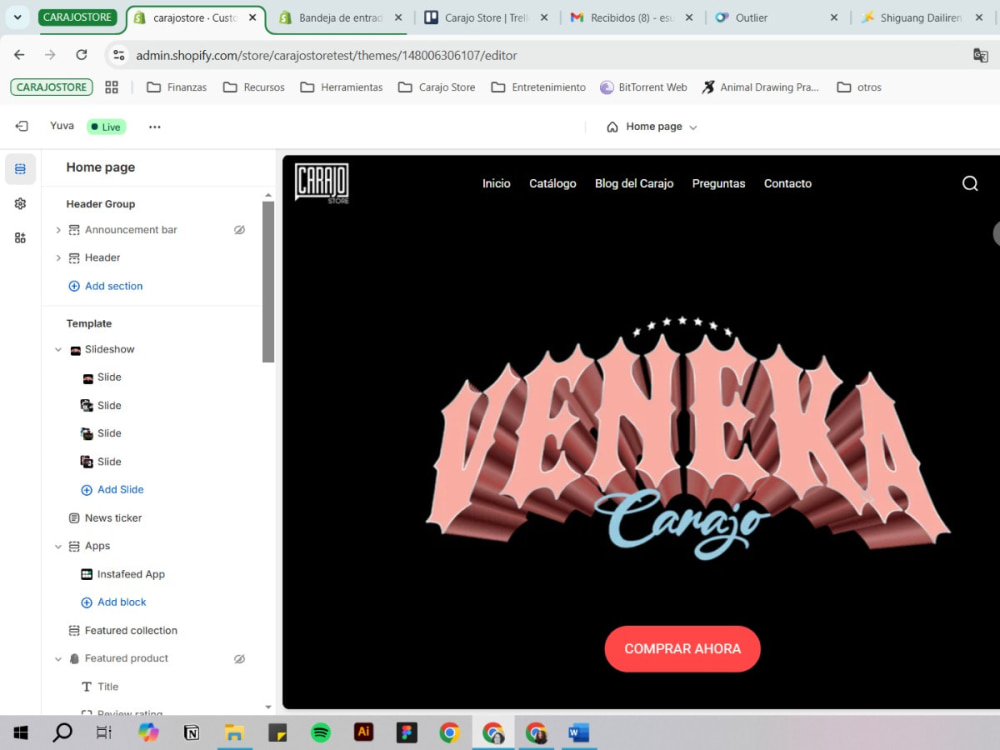Click the browser translate page icon
Screen dimensions: 1000x750
click(x=980, y=55)
